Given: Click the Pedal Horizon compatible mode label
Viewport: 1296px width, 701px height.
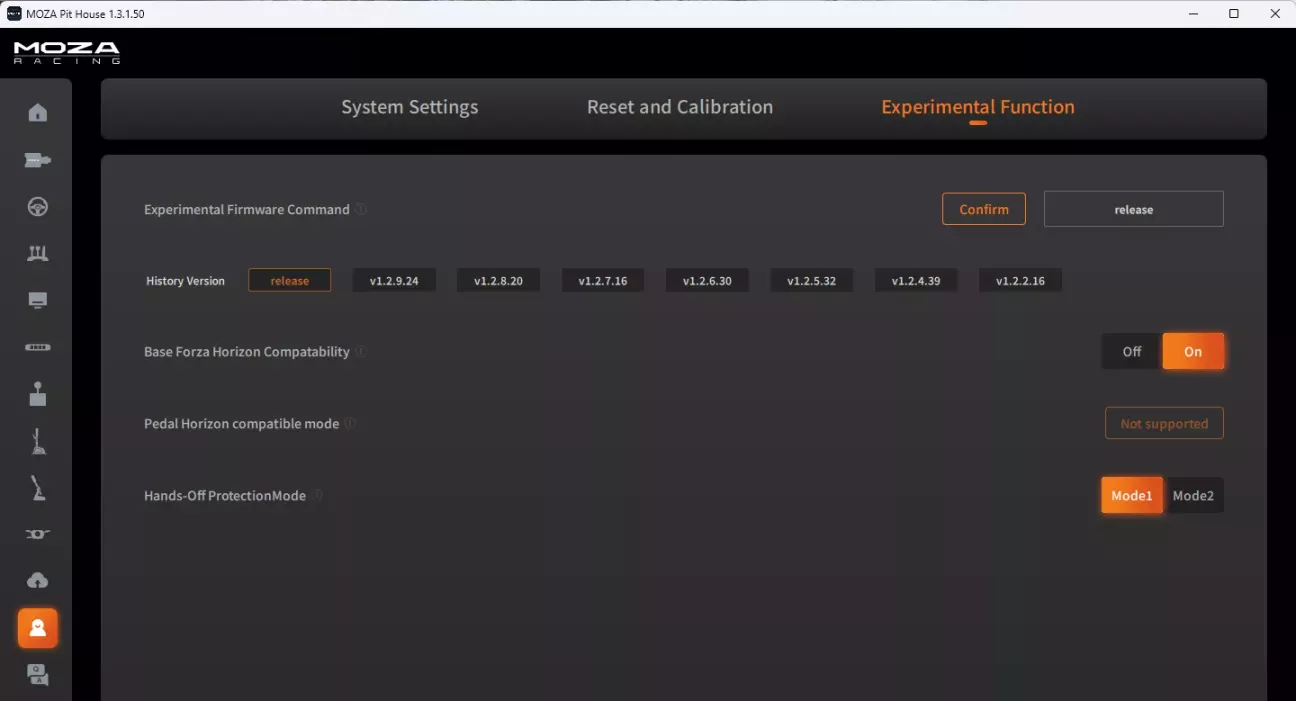Looking at the screenshot, I should pyautogui.click(x=241, y=424).
